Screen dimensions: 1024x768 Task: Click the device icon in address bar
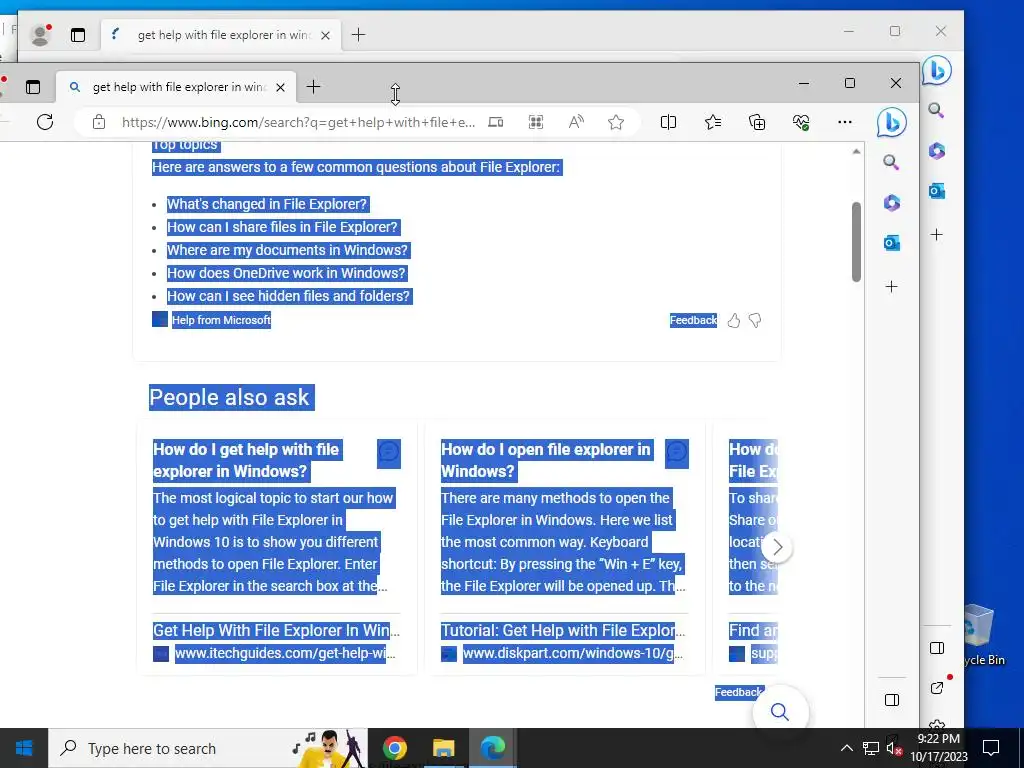(496, 122)
